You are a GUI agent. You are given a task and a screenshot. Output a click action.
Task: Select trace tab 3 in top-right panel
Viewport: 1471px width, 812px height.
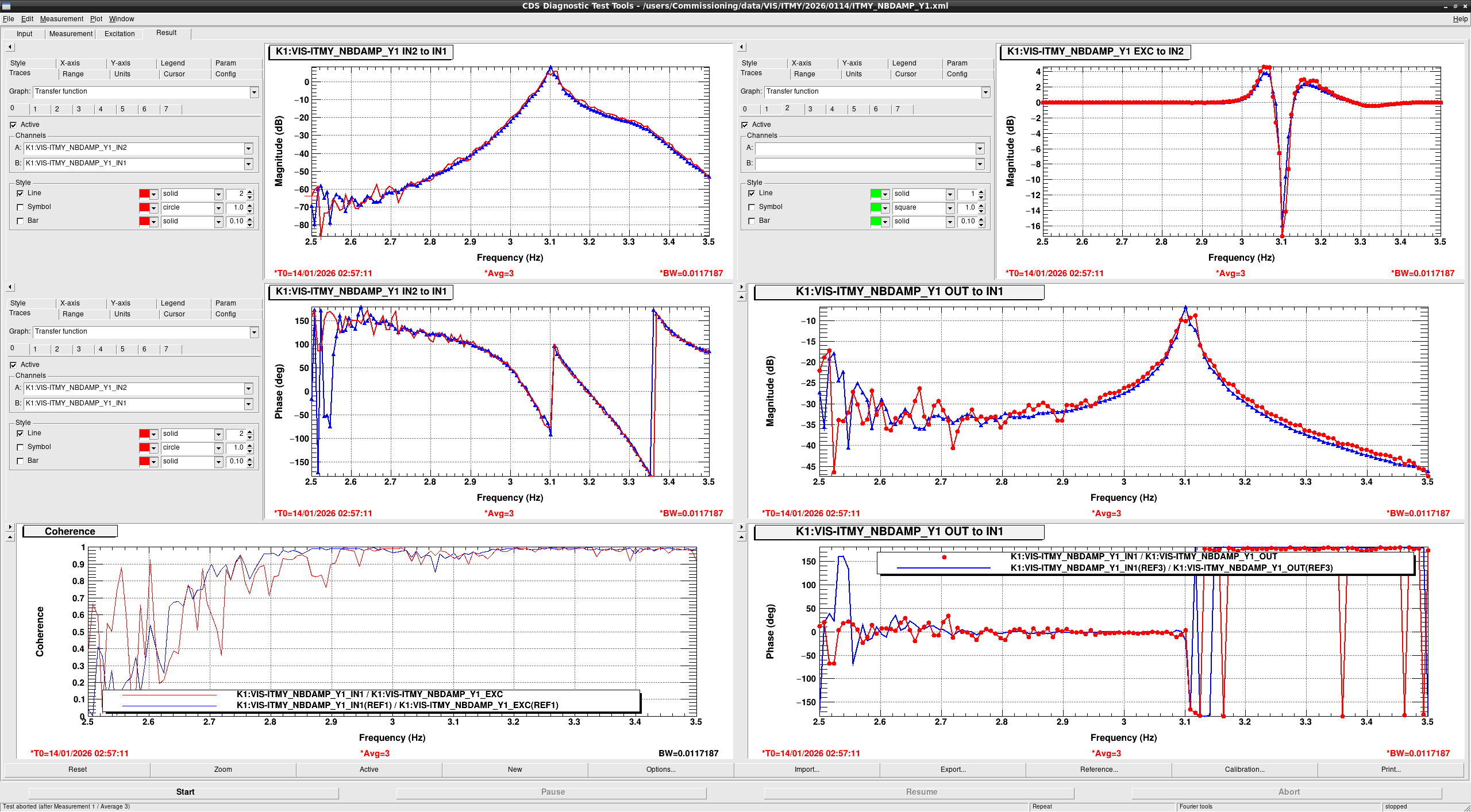(810, 109)
